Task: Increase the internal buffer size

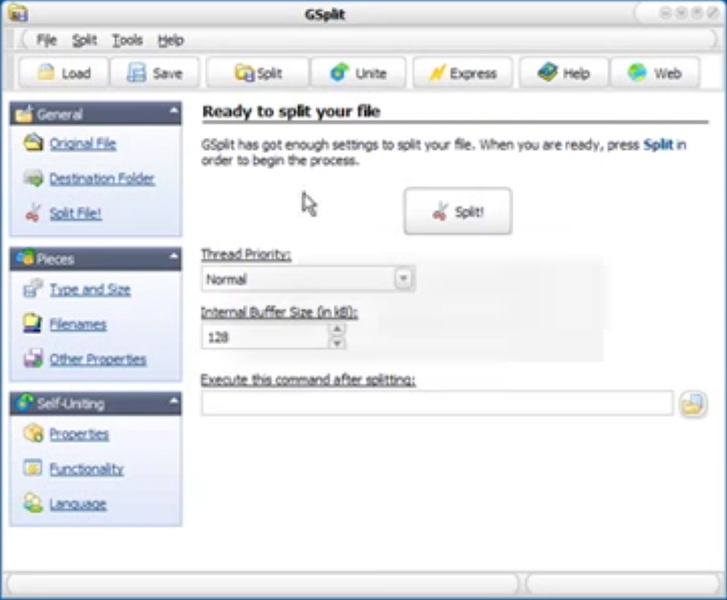Action: tap(337, 329)
